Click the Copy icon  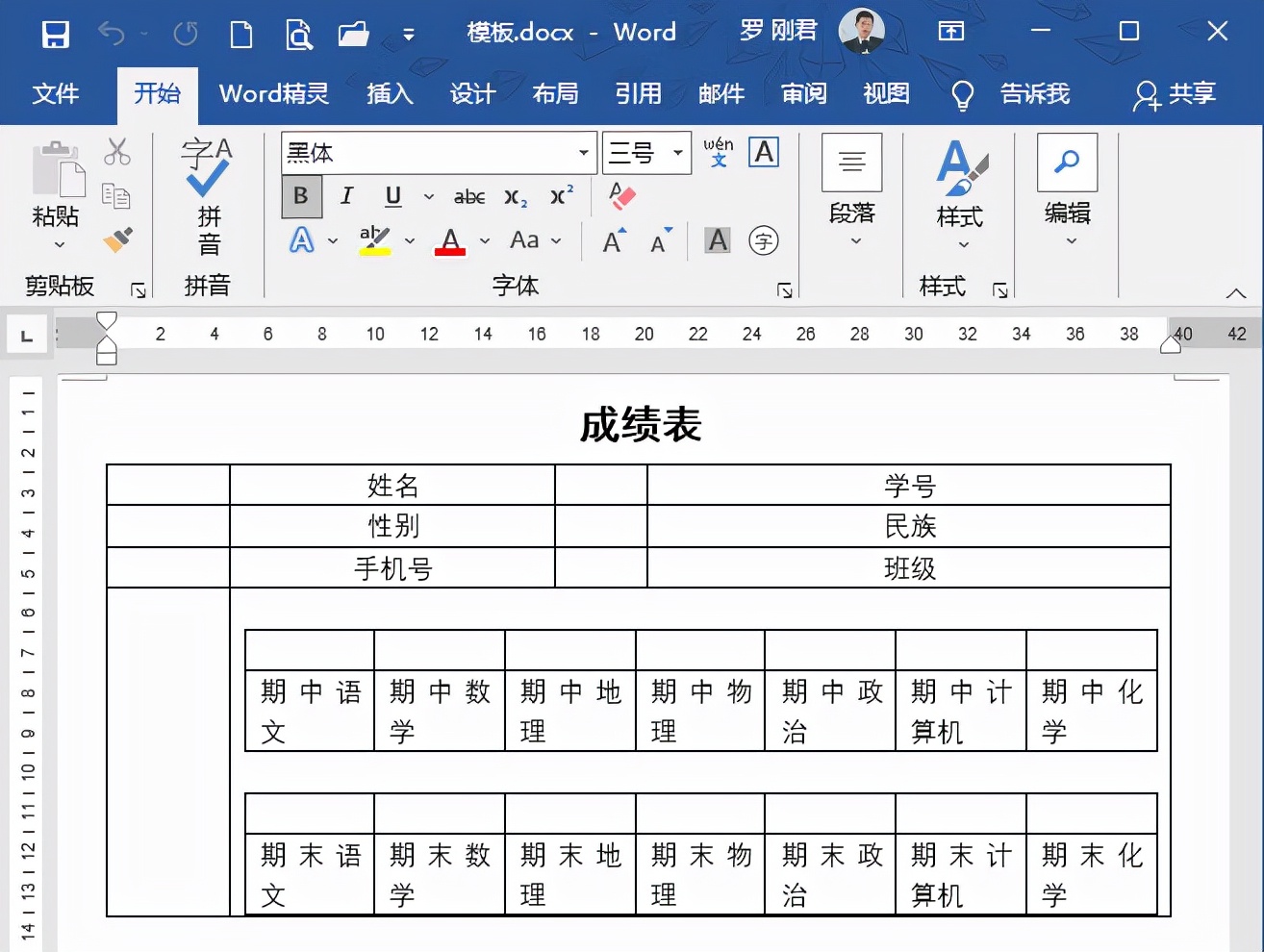116,196
